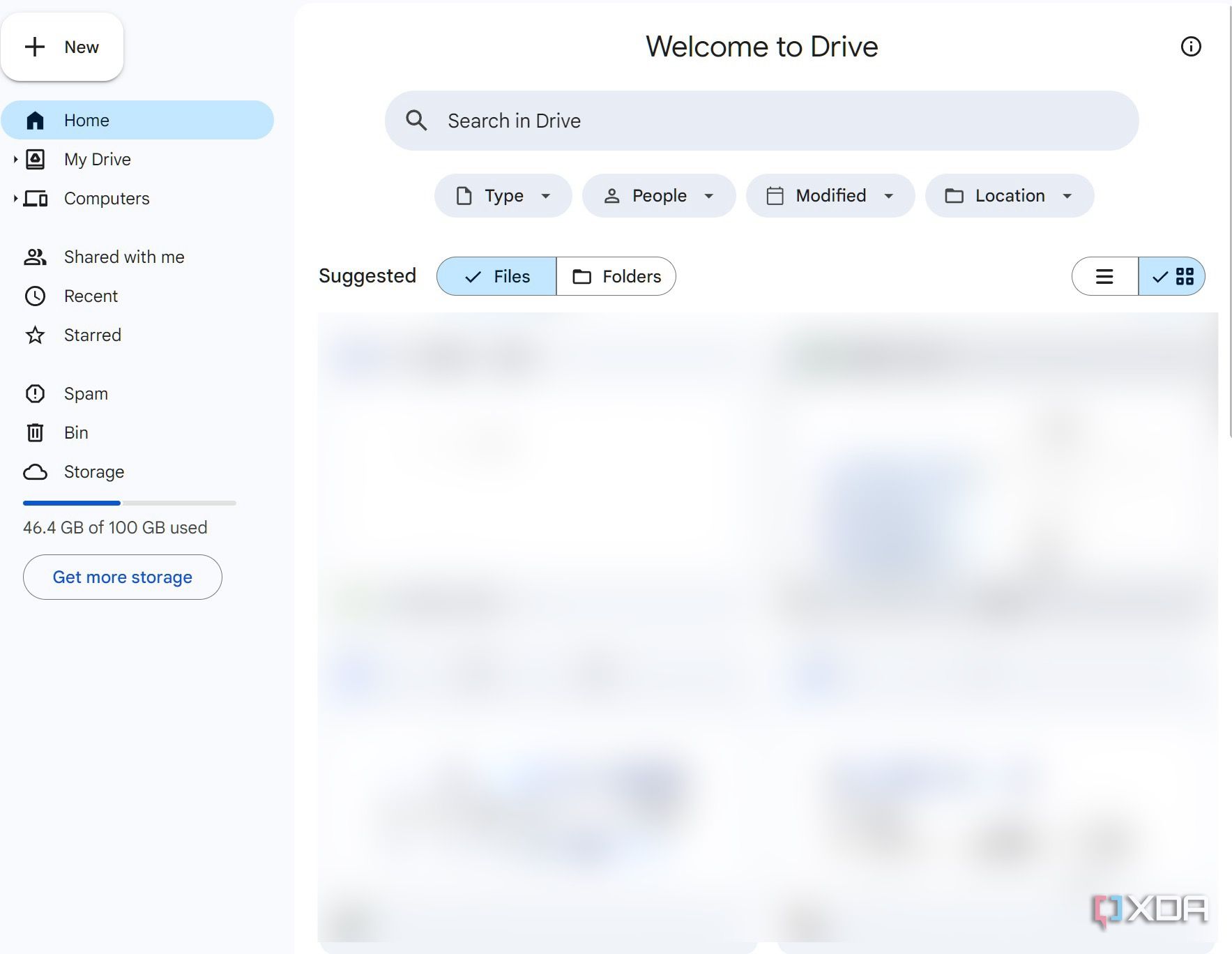Open the Location filter dropdown
This screenshot has height=954, width=1232.
pyautogui.click(x=1010, y=196)
